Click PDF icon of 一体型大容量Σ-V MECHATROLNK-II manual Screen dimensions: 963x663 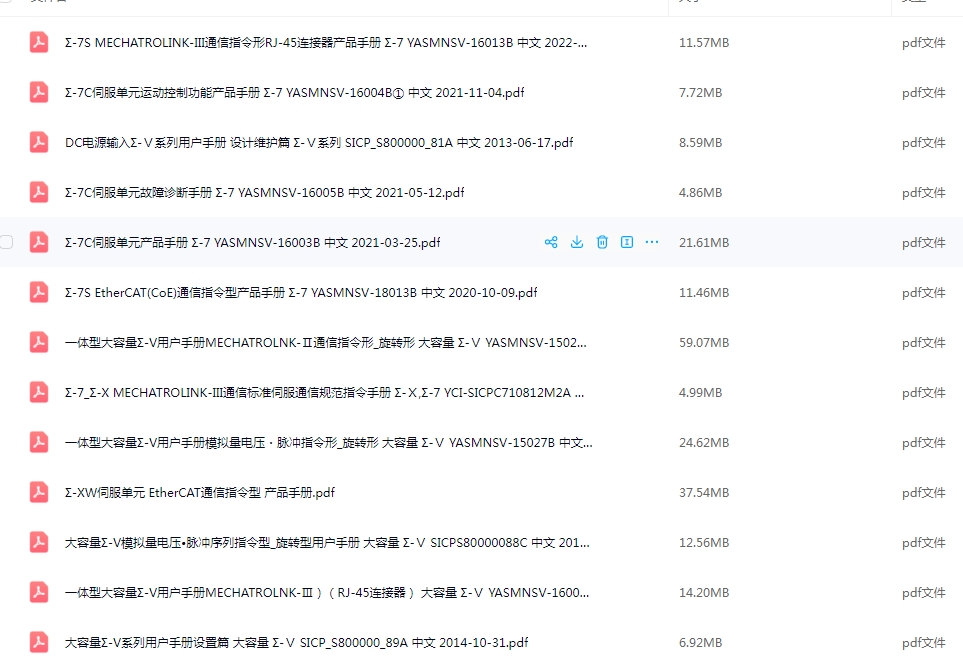39,342
